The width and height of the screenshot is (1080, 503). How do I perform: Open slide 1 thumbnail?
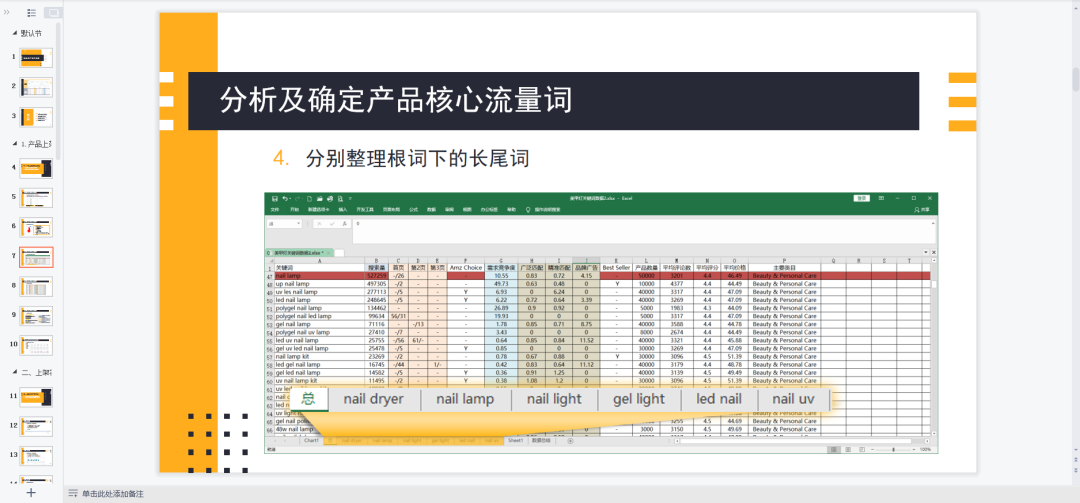(x=36, y=59)
